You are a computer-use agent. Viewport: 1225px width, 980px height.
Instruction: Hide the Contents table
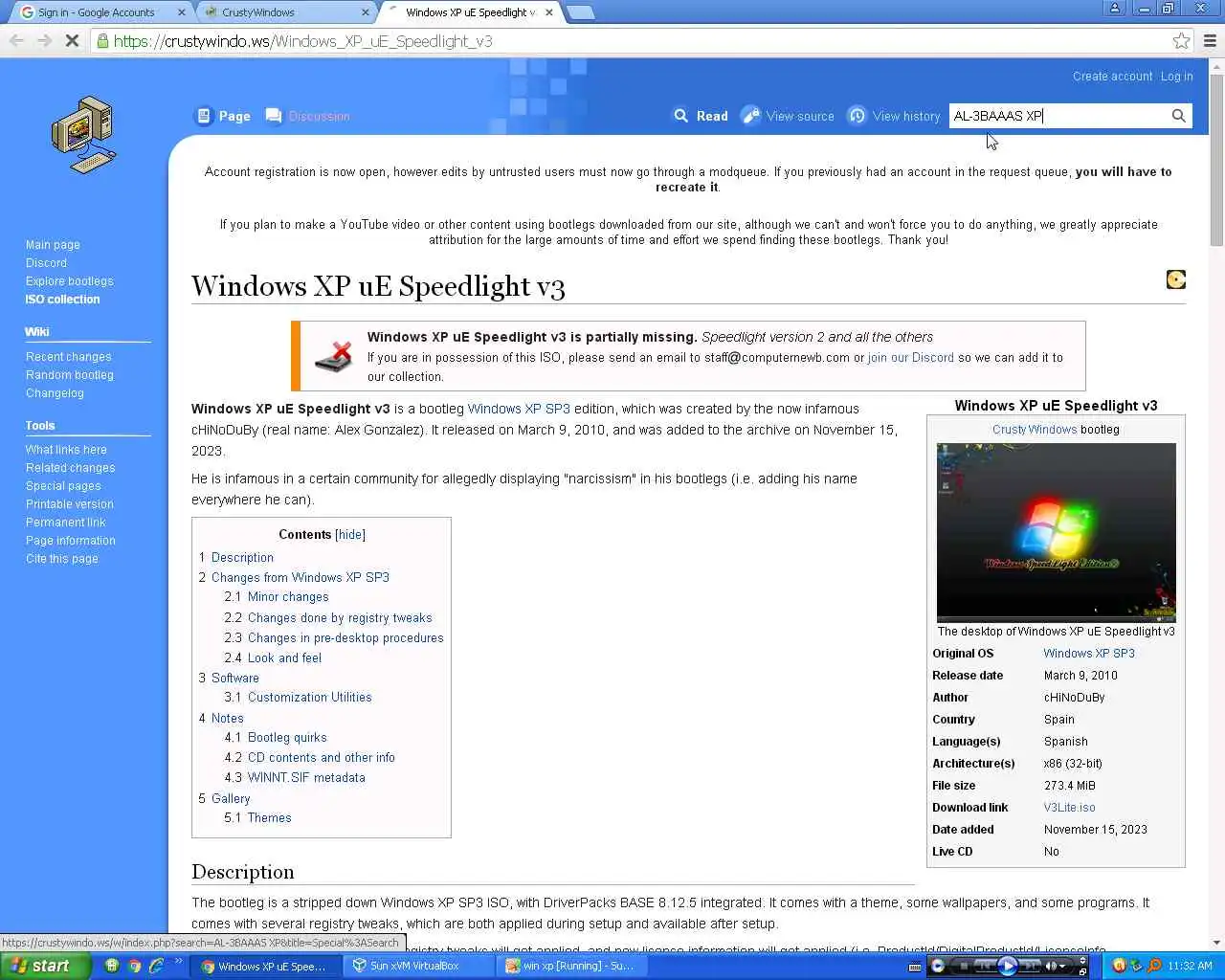pos(350,535)
